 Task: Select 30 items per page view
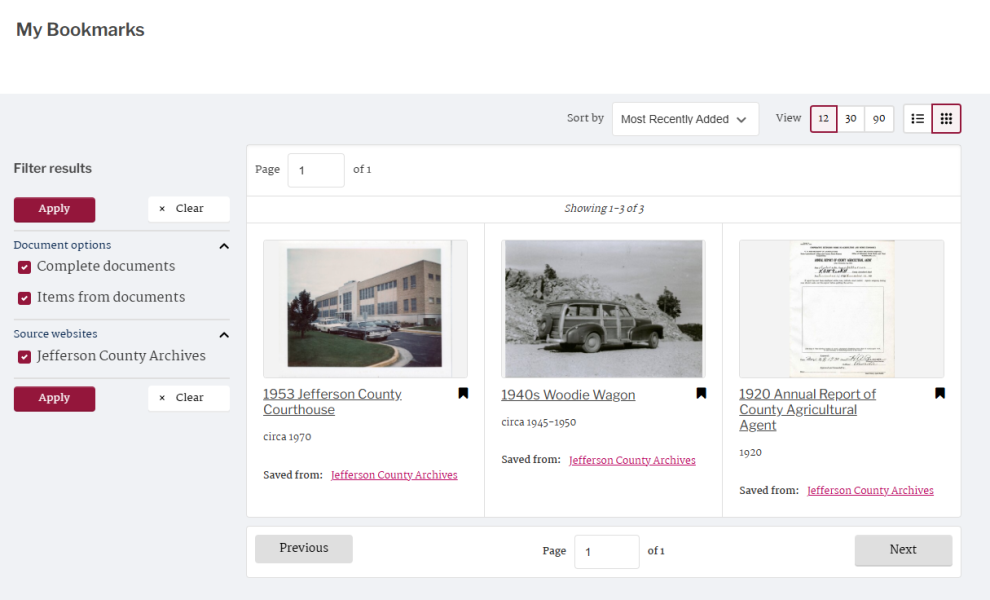click(851, 118)
